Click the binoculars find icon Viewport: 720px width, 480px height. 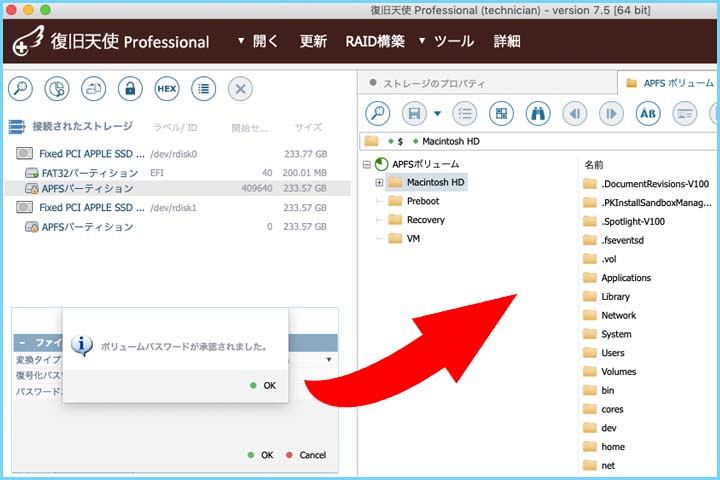538,113
